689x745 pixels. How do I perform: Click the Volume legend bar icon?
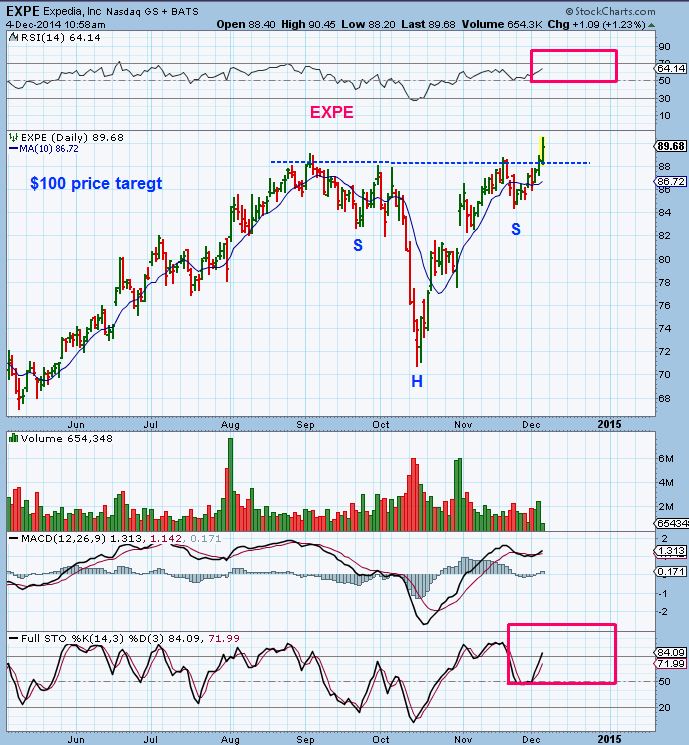(x=14, y=438)
